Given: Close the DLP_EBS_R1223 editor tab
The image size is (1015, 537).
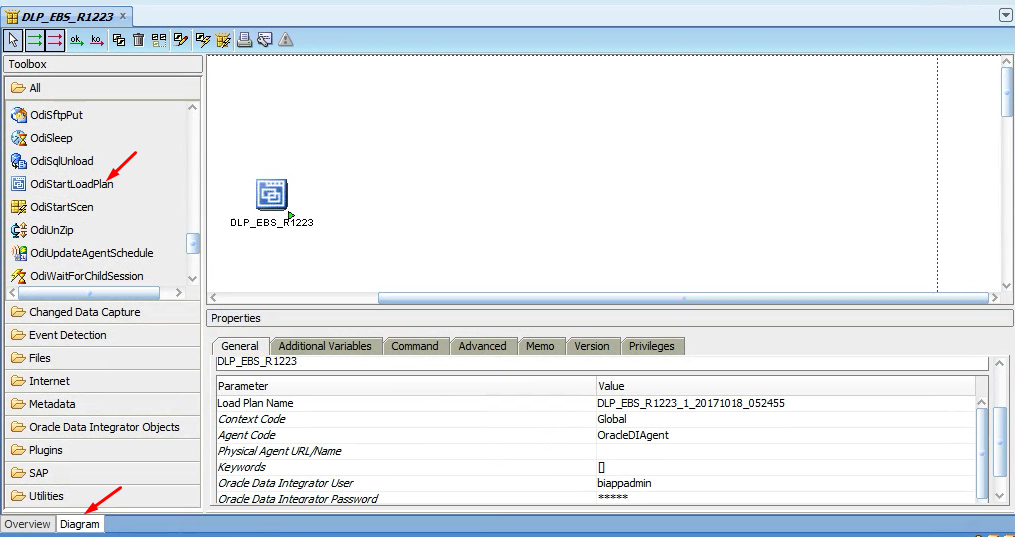Looking at the screenshot, I should (x=123, y=16).
